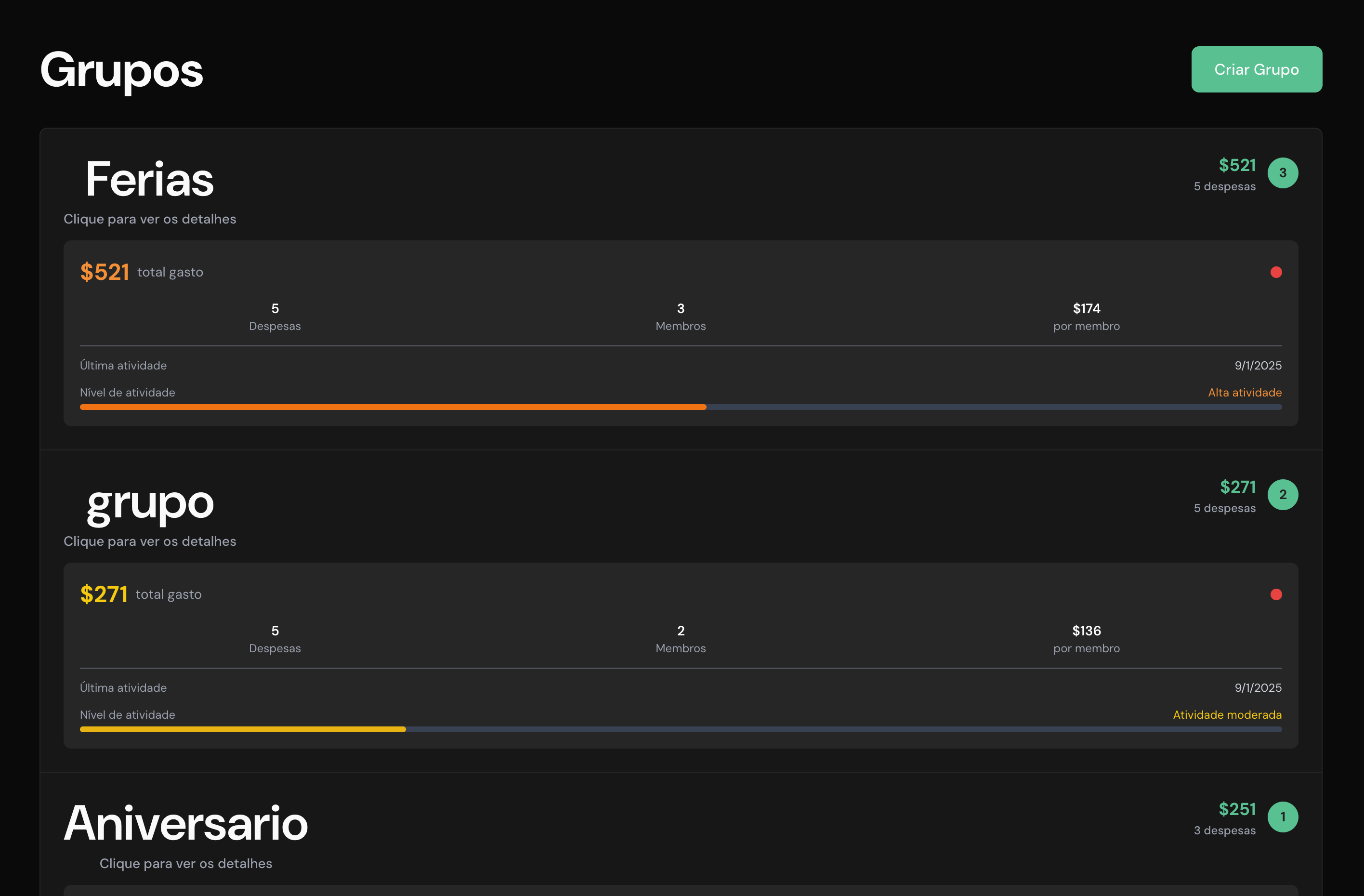Image resolution: width=1364 pixels, height=896 pixels.
Task: Click the green member badge showing 2
Action: (1283, 495)
